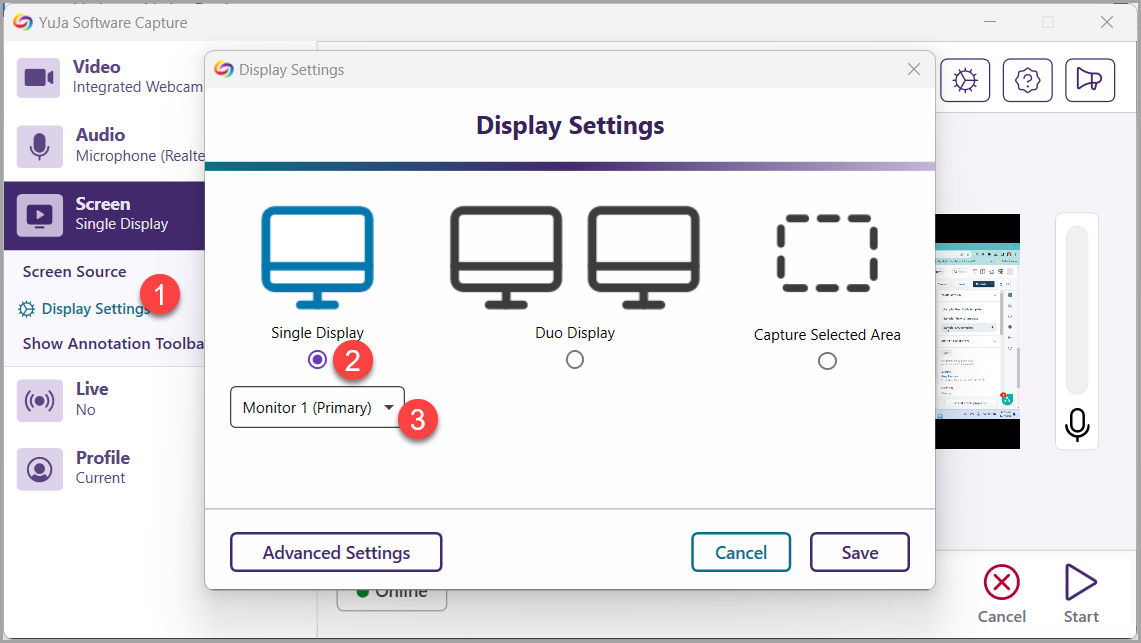The image size is (1141, 643).
Task: Click the blue Single Display monitor icon
Action: (317, 257)
